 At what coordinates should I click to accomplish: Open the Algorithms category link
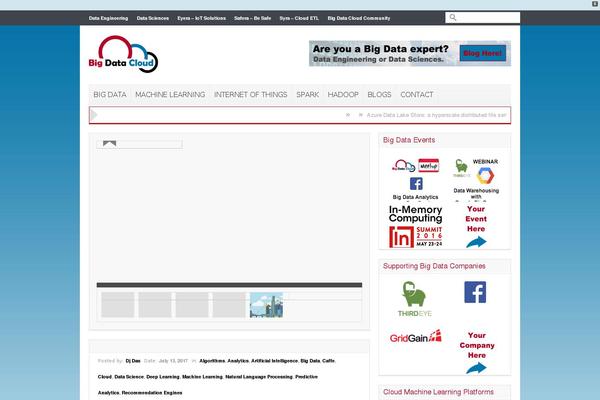(212, 361)
